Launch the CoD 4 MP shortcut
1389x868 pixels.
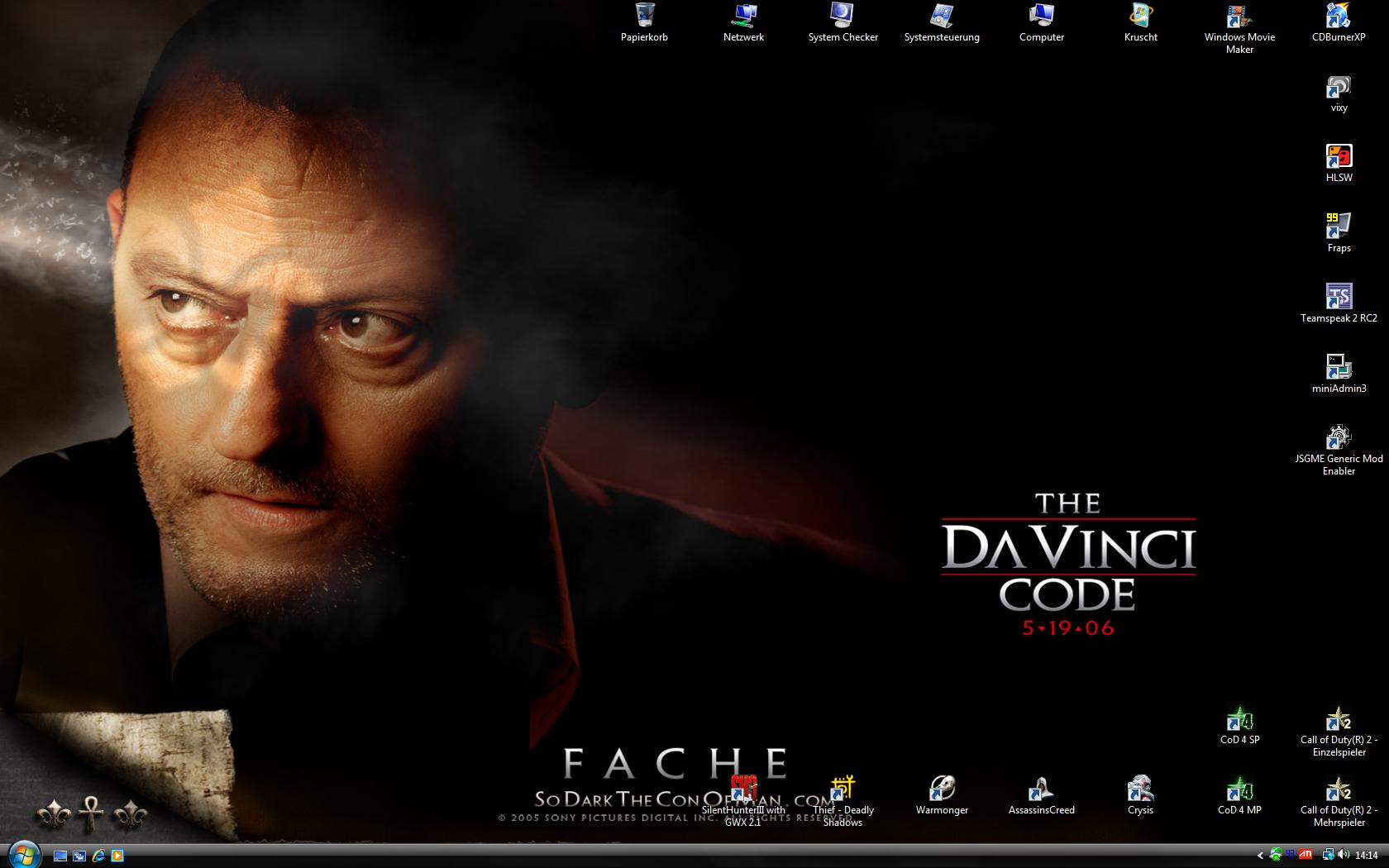[x=1239, y=795]
